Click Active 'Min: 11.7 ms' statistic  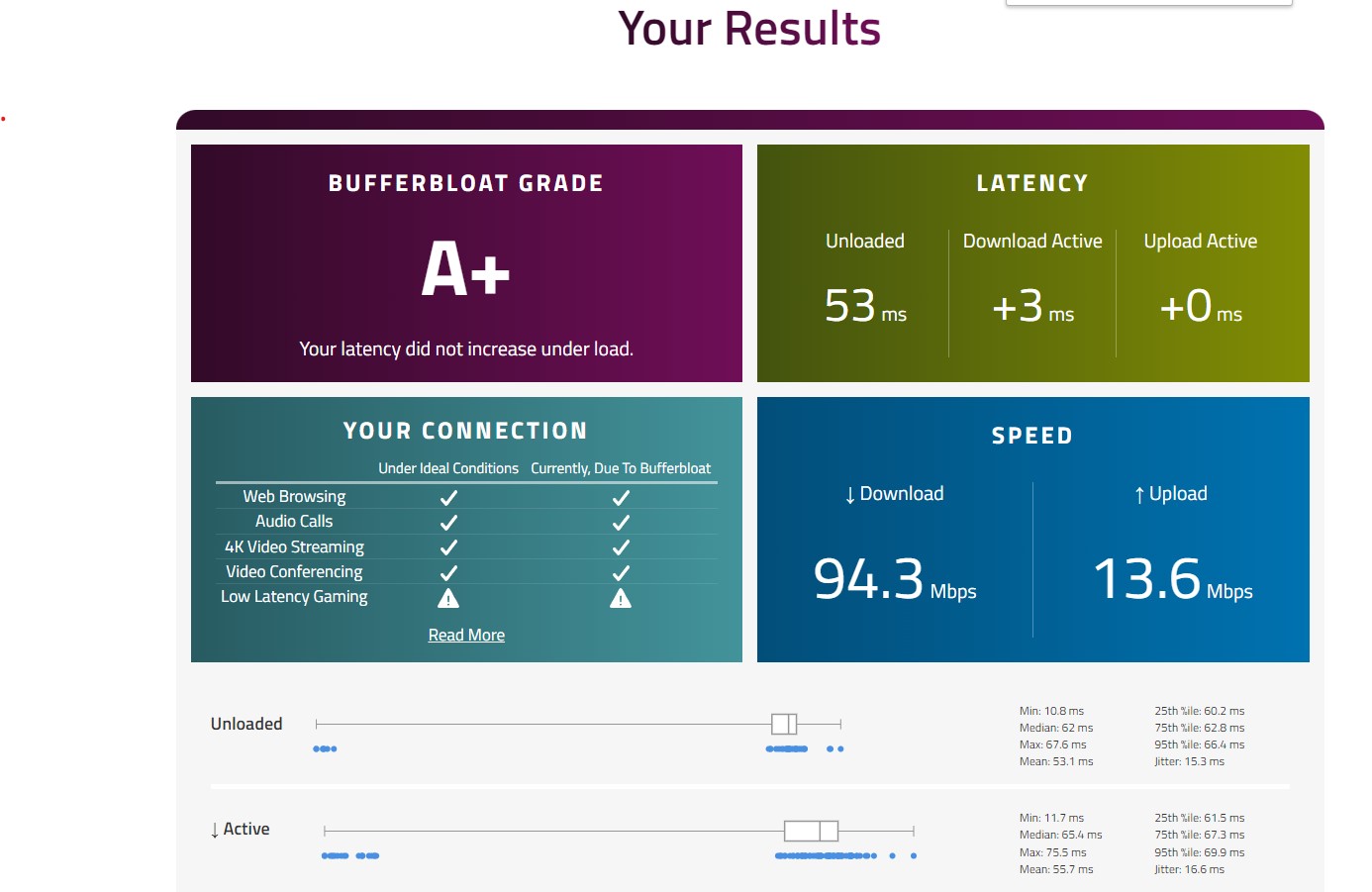(1051, 818)
